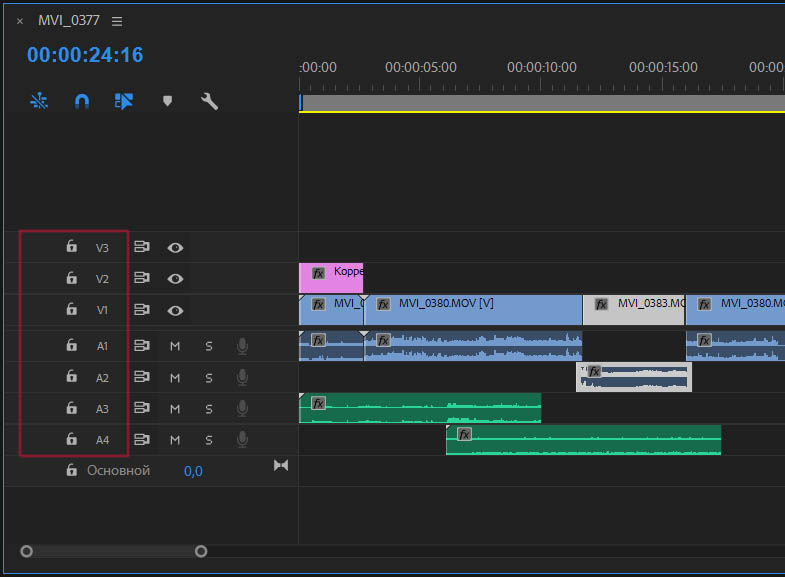Select the pink adjustment clip on V2

pos(331,278)
